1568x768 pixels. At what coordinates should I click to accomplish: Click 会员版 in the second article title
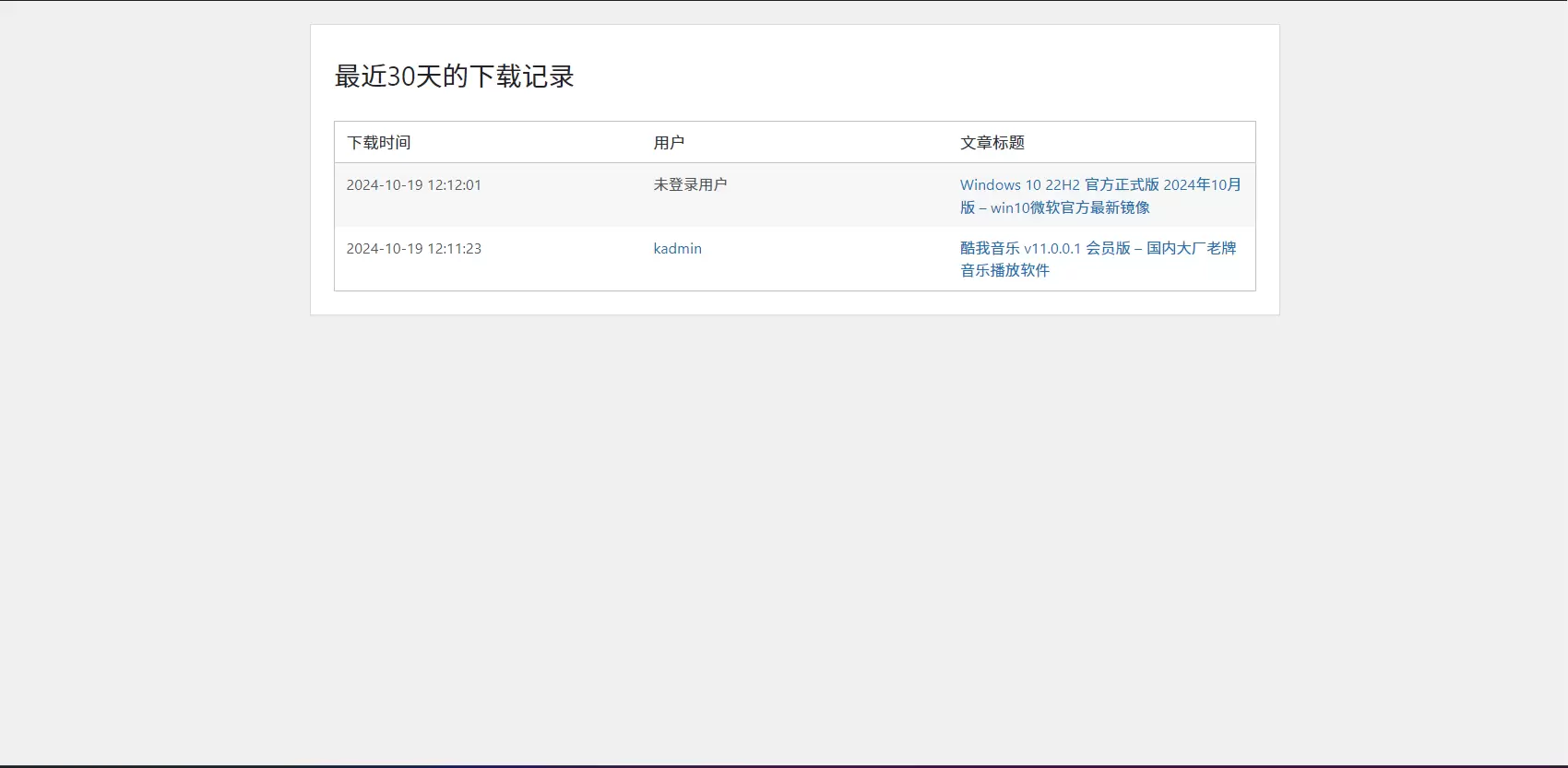[x=1108, y=248]
